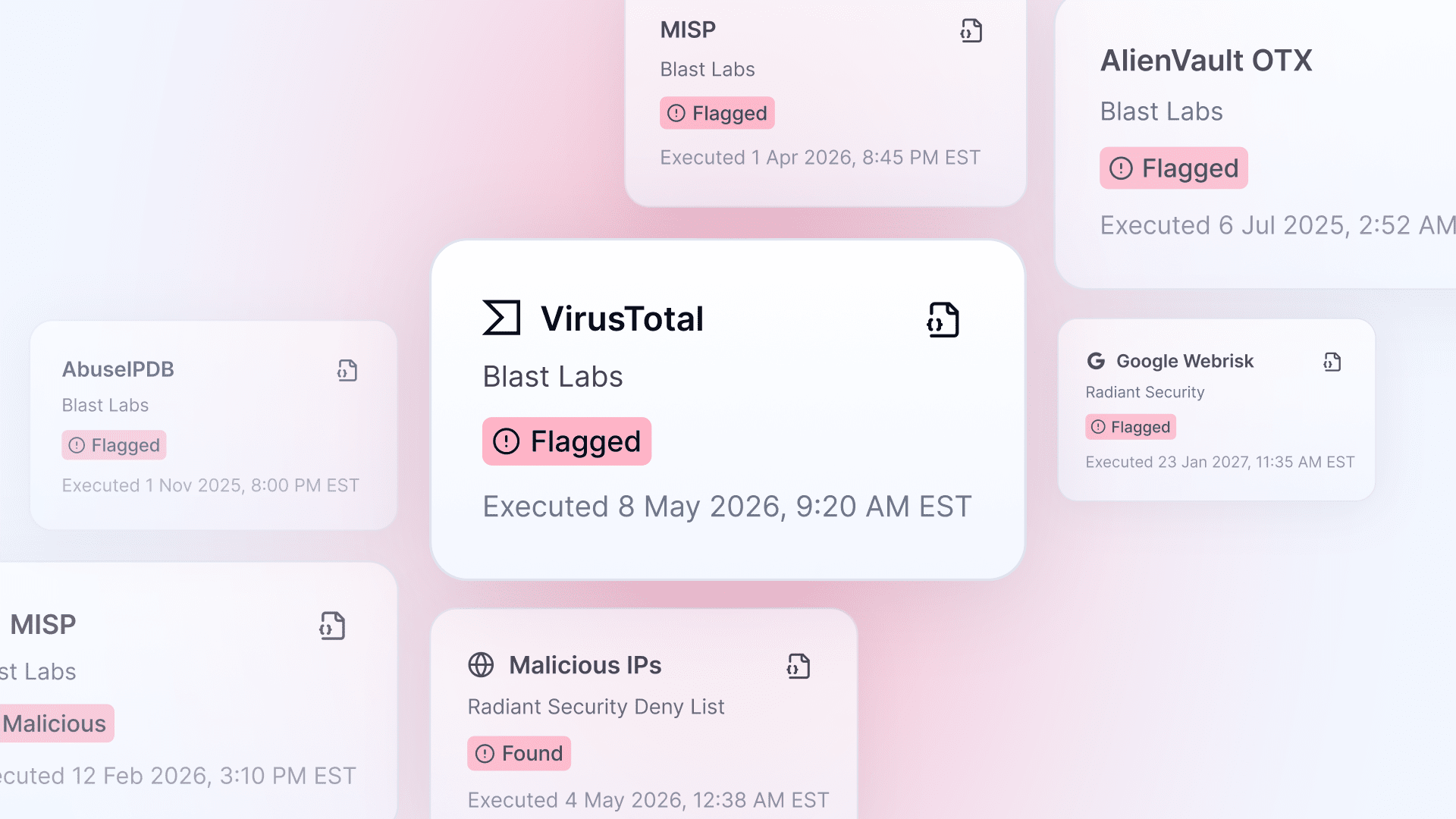Click 'Executed 23 Jan 2027, 11:35 AM EST'
This screenshot has height=819, width=1456.
click(1219, 462)
